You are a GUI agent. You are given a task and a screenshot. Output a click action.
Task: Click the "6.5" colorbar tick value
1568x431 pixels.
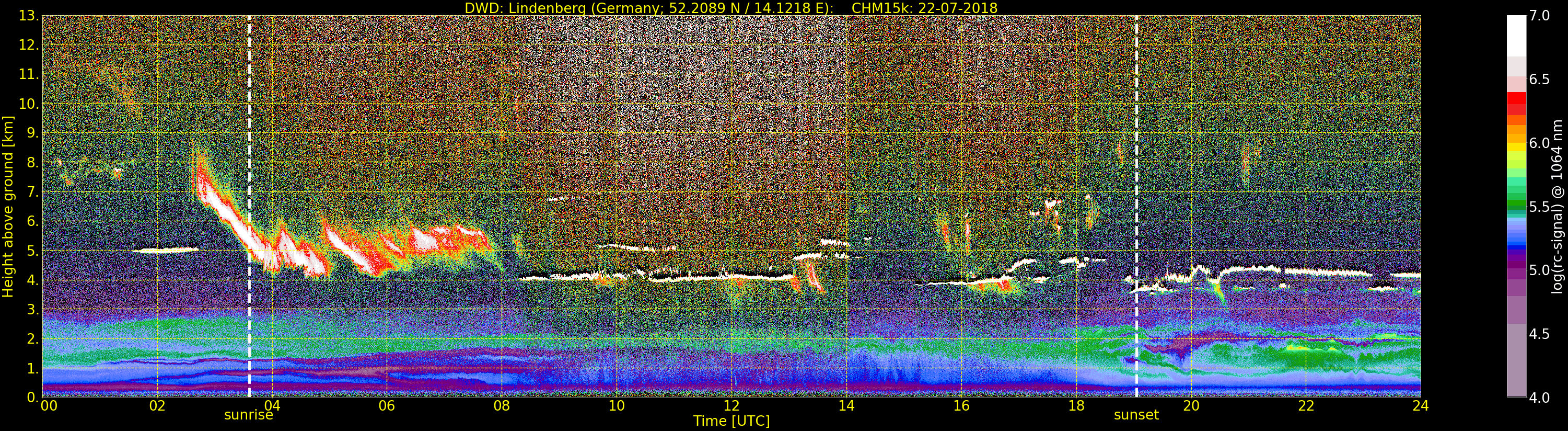point(1539,80)
